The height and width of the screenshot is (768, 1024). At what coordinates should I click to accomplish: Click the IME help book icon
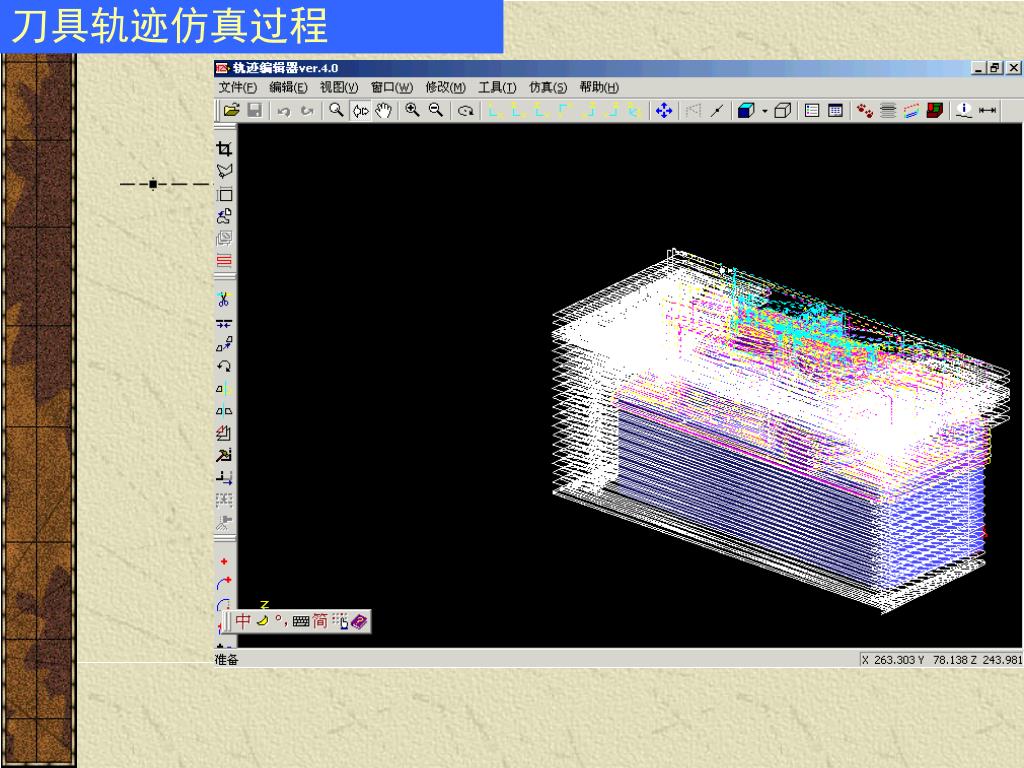pos(359,622)
